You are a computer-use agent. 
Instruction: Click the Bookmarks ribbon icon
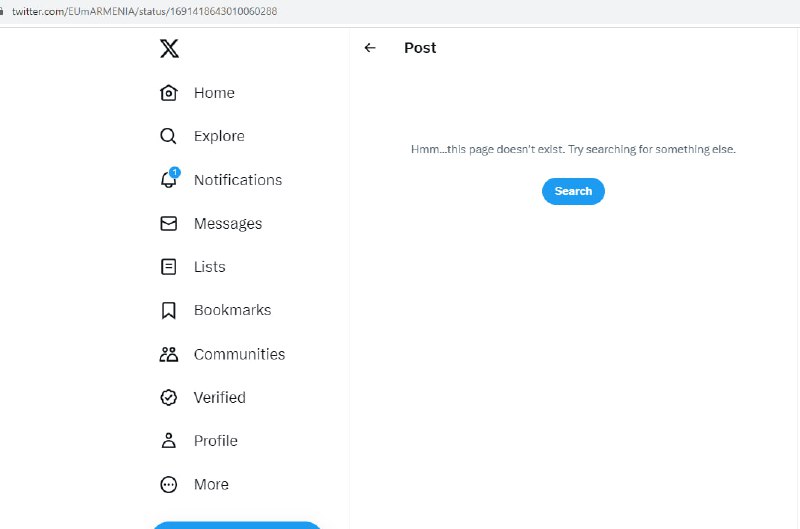coord(168,310)
